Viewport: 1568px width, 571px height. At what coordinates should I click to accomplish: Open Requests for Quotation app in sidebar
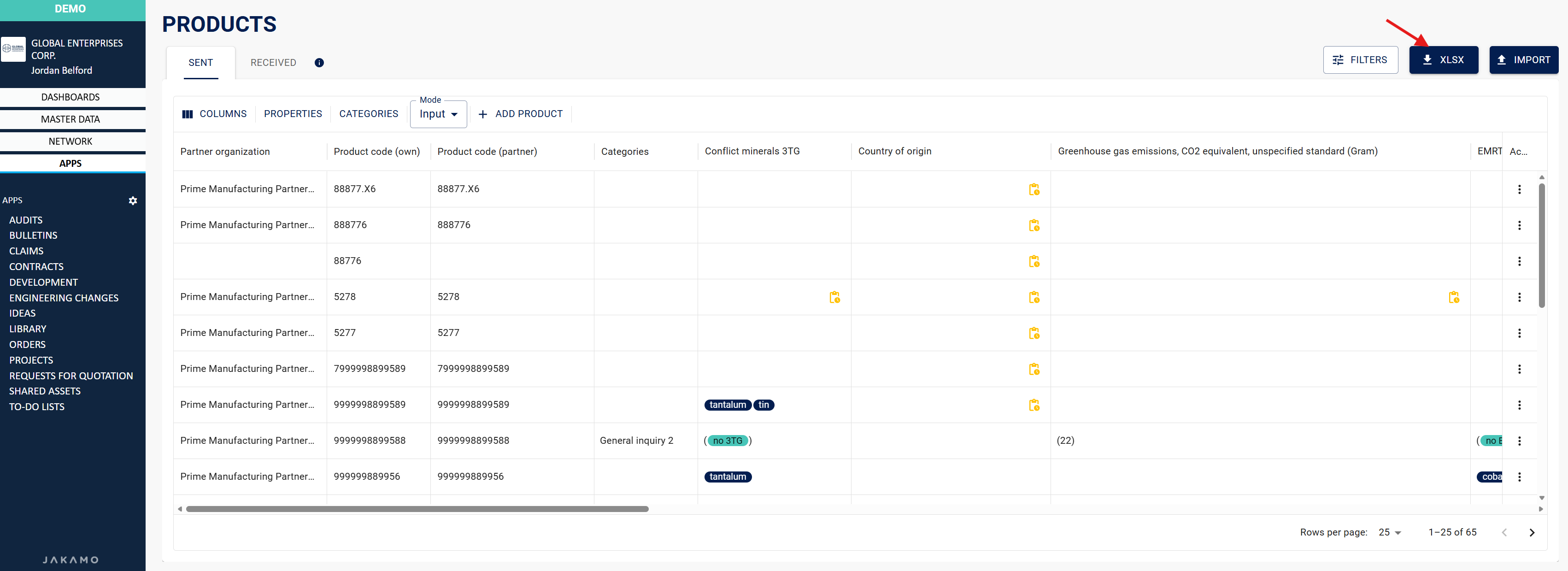click(70, 376)
